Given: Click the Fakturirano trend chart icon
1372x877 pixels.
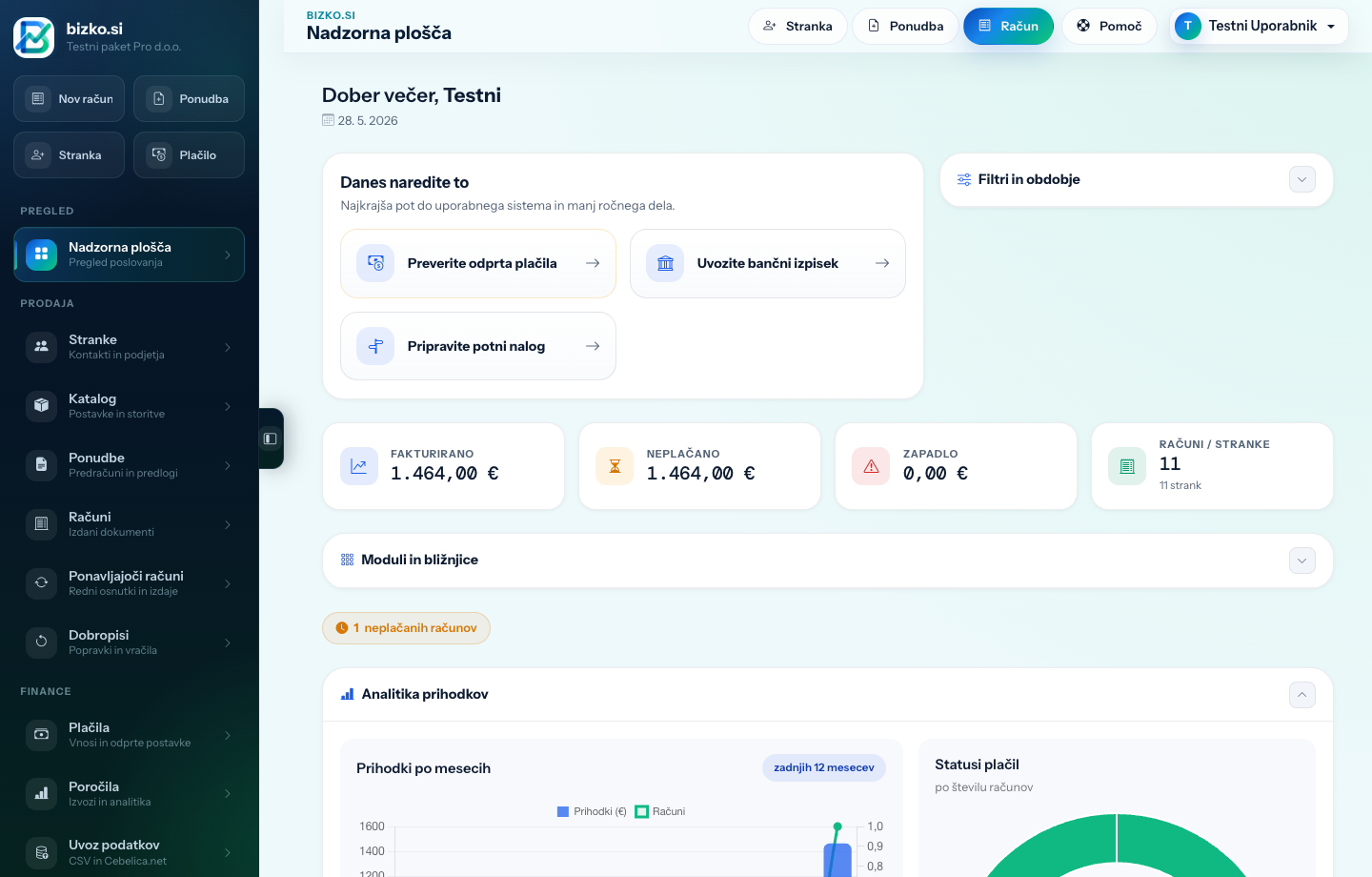Looking at the screenshot, I should [359, 466].
